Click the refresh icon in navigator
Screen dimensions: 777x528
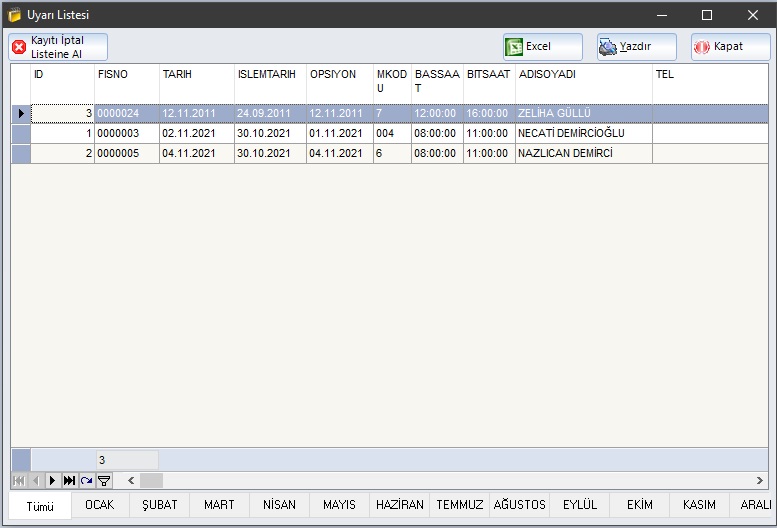click(x=86, y=481)
